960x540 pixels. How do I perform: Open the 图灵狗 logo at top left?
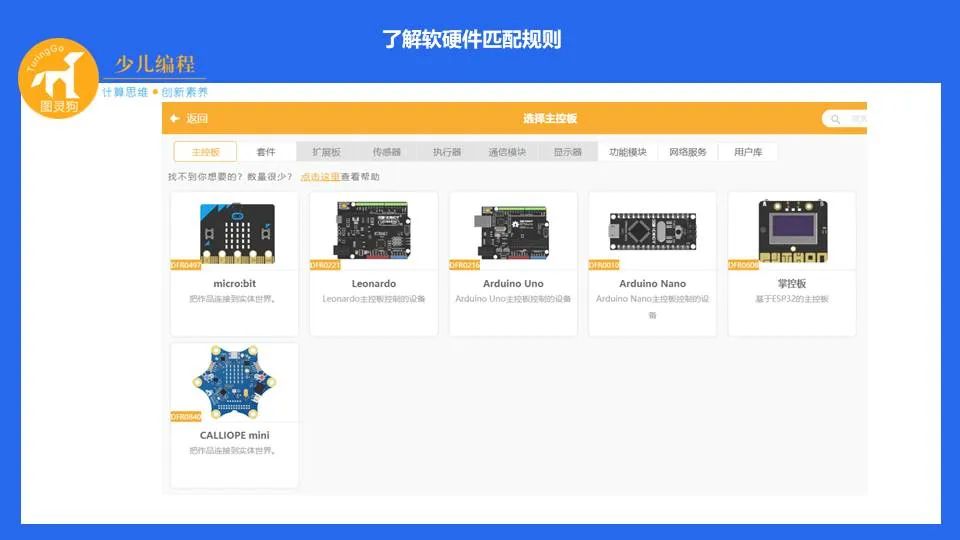click(x=60, y=78)
